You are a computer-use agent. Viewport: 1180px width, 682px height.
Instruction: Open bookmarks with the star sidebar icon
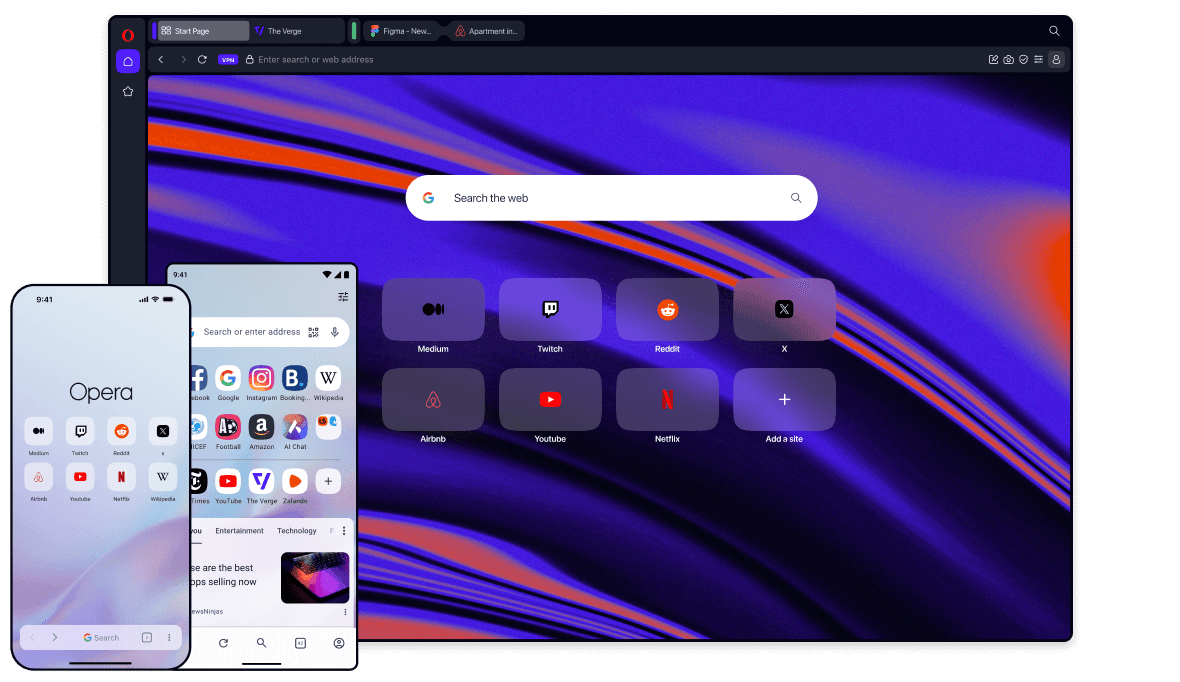[x=128, y=91]
